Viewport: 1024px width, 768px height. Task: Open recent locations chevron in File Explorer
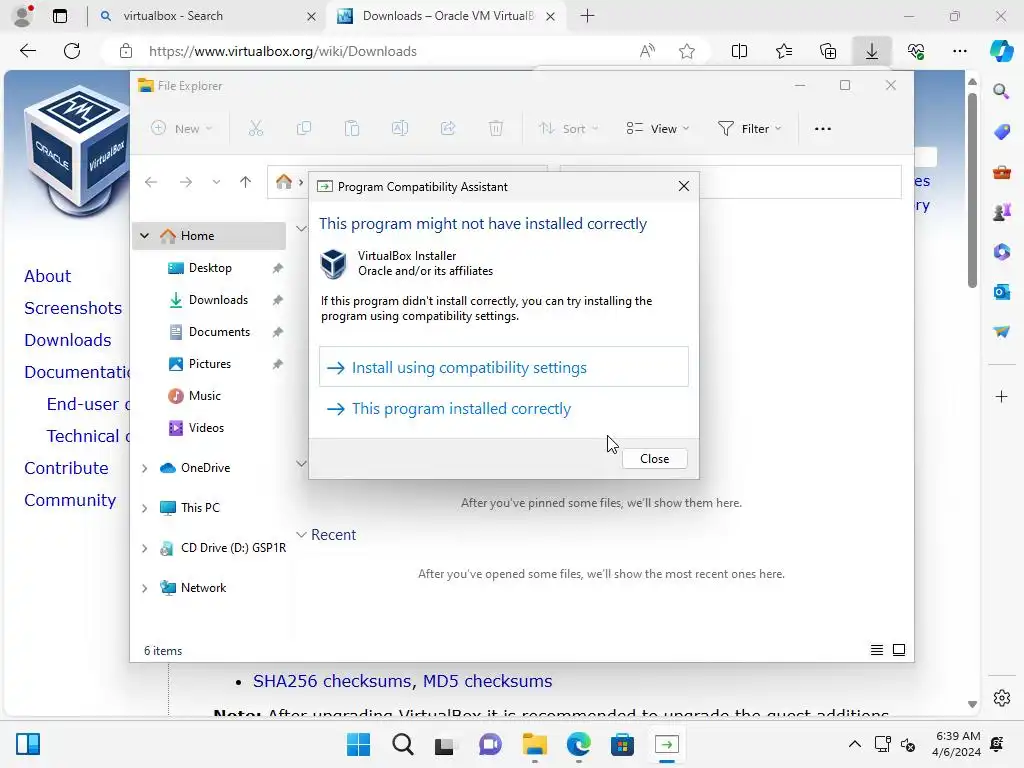pyautogui.click(x=216, y=182)
